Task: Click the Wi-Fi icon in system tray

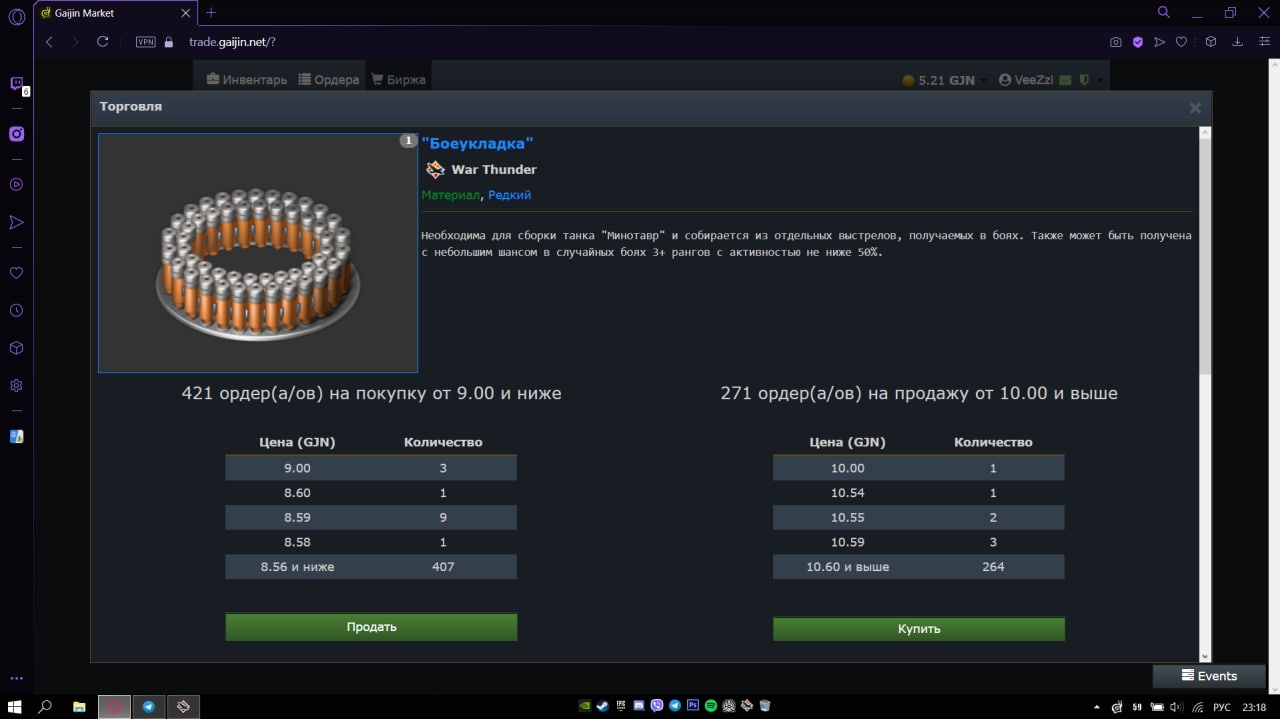Action: click(1198, 707)
